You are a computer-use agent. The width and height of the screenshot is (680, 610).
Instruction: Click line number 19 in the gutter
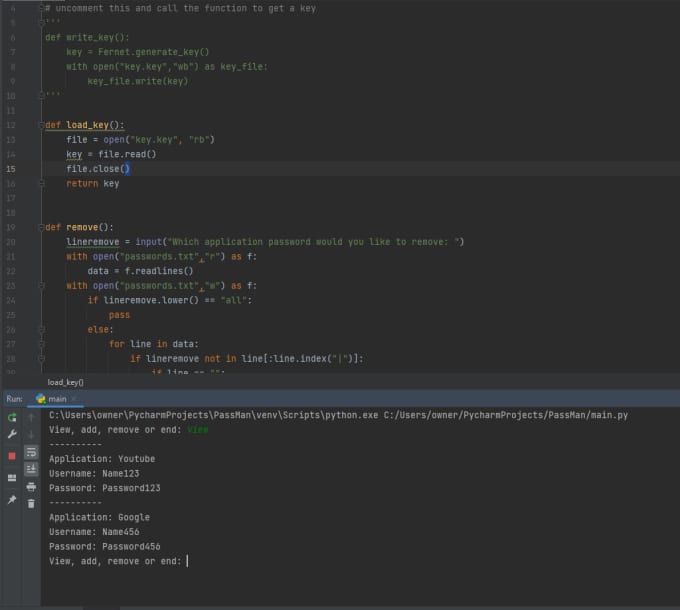click(x=11, y=227)
